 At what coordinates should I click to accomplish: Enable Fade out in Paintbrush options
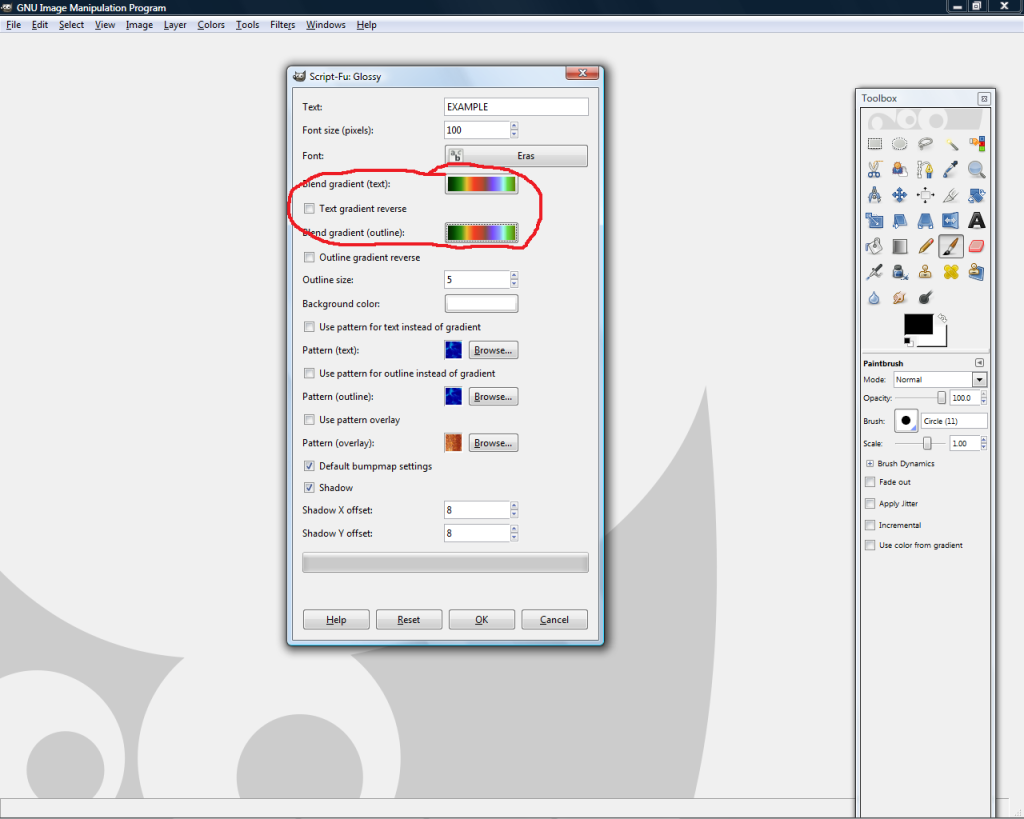pos(870,482)
